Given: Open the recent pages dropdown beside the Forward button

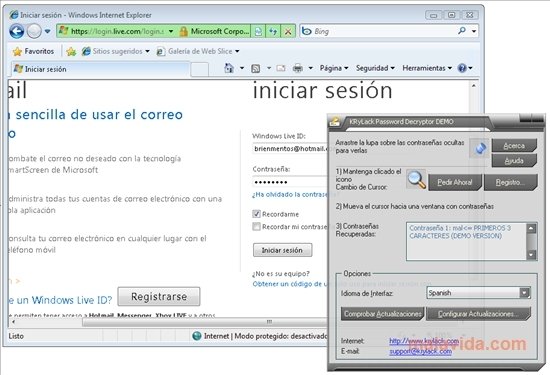Looking at the screenshot, I should [x=47, y=32].
